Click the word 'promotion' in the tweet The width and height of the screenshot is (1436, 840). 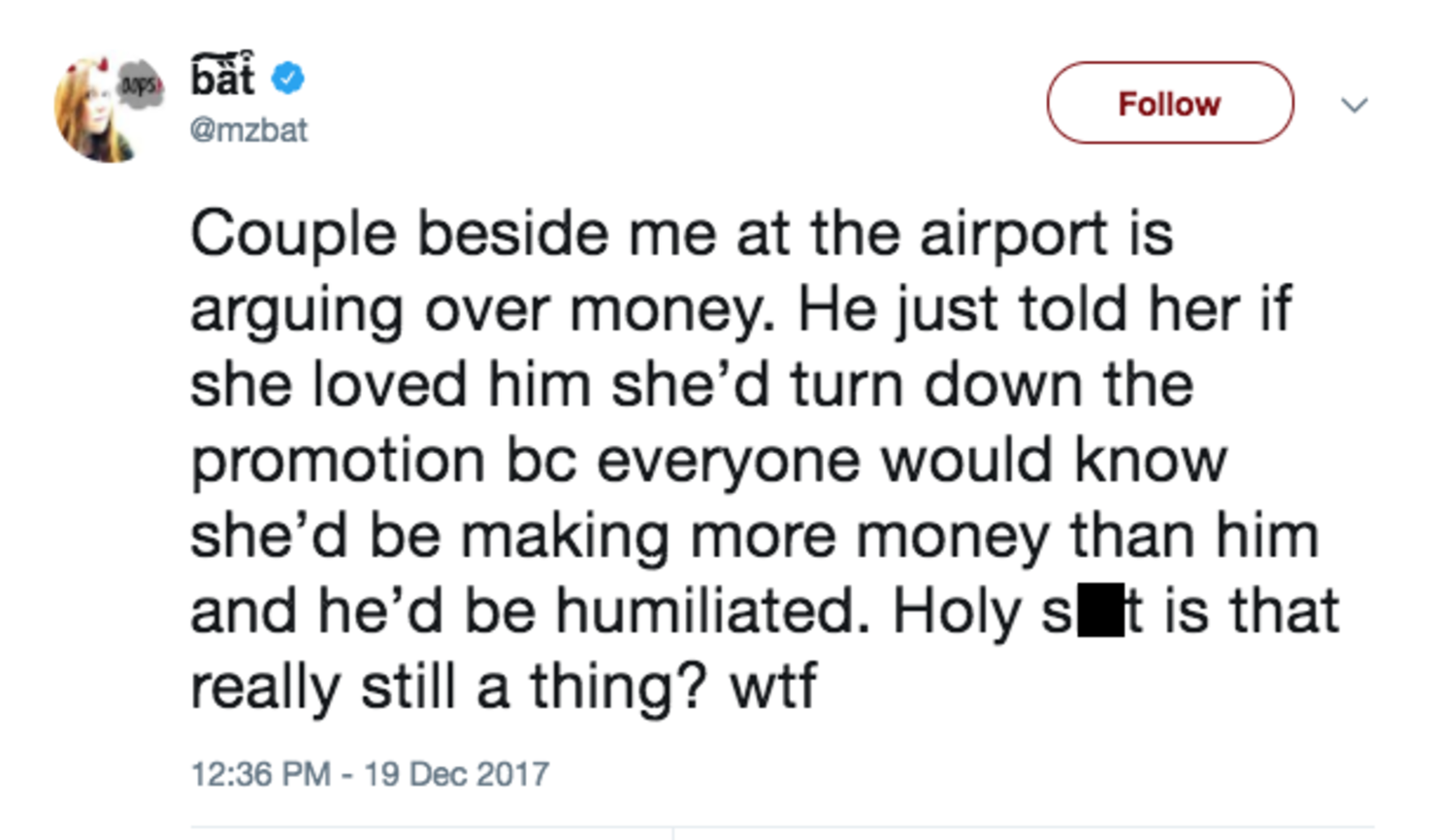[338, 462]
